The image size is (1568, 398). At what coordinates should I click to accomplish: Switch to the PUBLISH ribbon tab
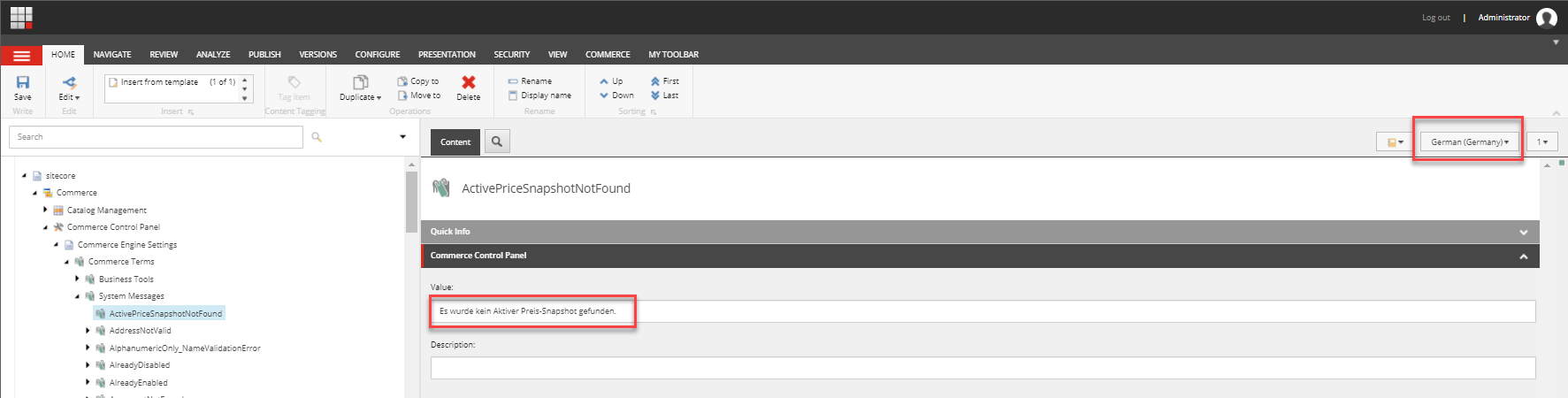click(x=264, y=55)
